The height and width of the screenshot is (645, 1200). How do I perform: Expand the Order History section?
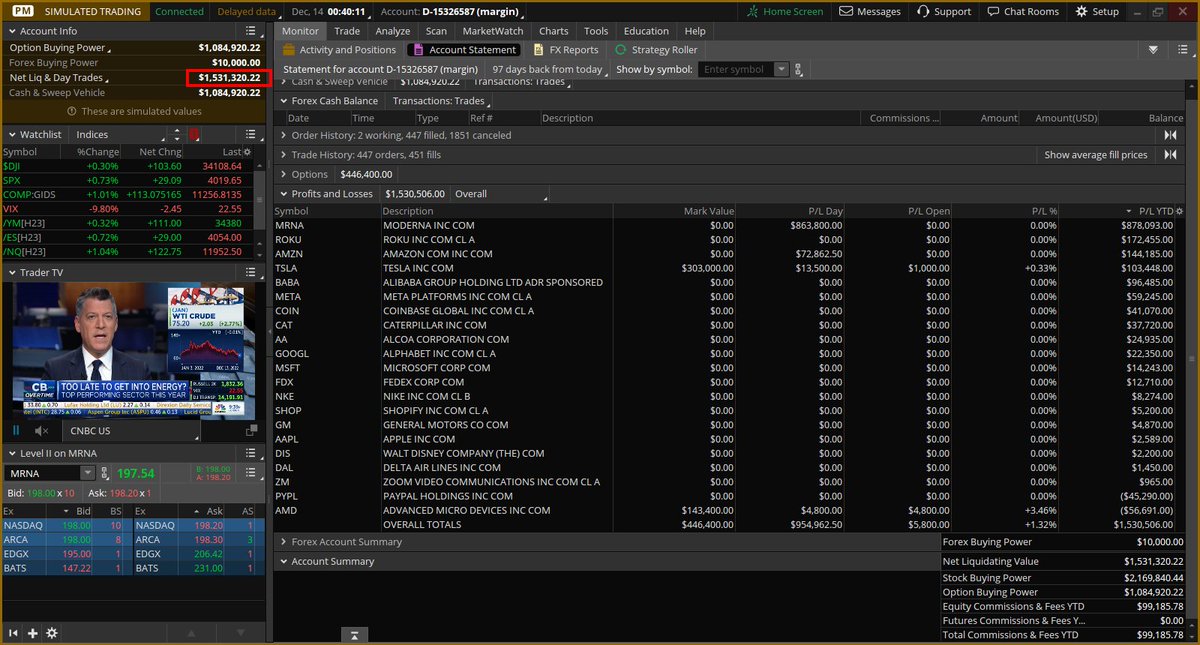(x=283, y=135)
